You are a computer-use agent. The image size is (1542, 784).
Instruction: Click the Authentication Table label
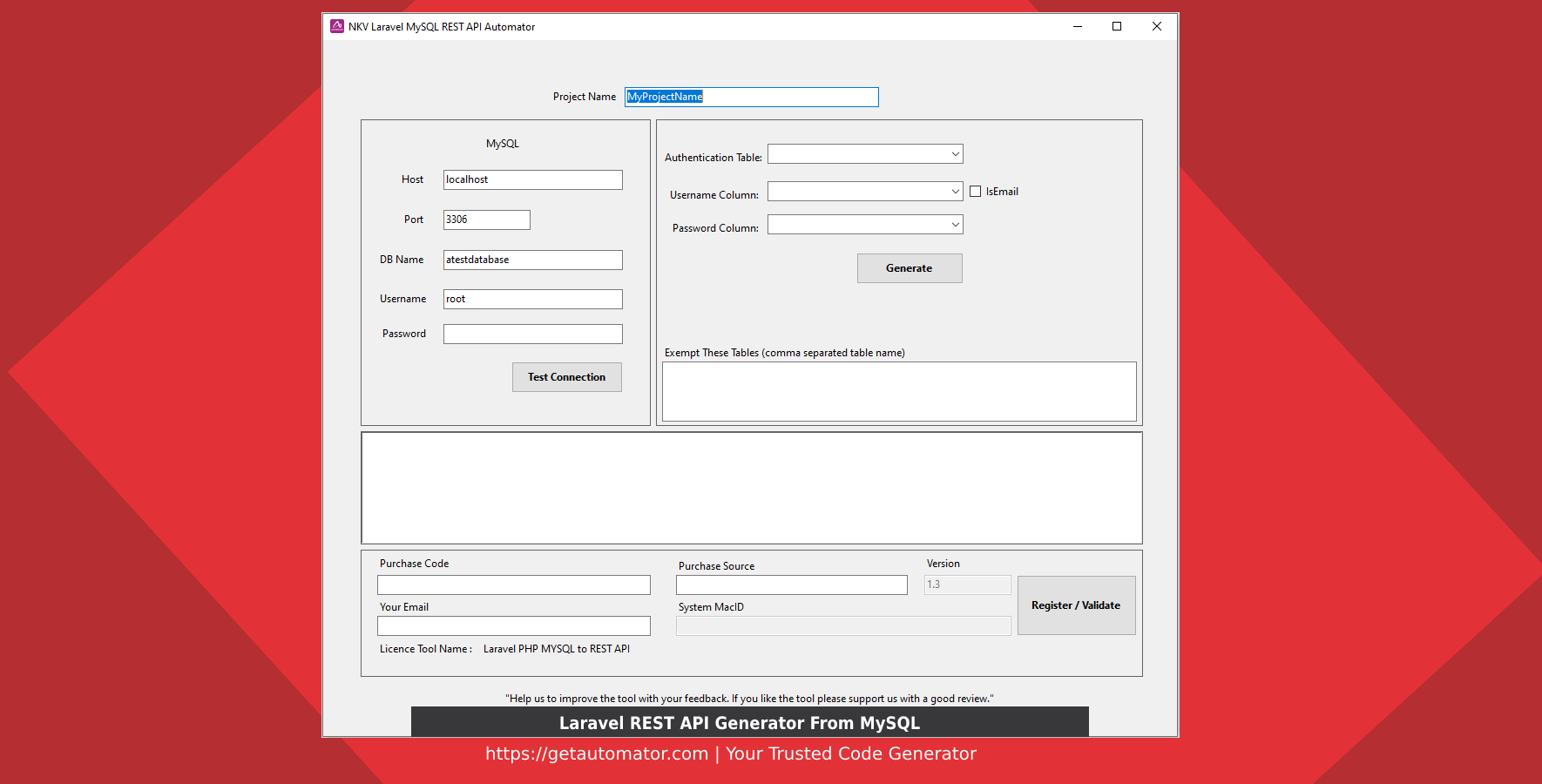(714, 158)
